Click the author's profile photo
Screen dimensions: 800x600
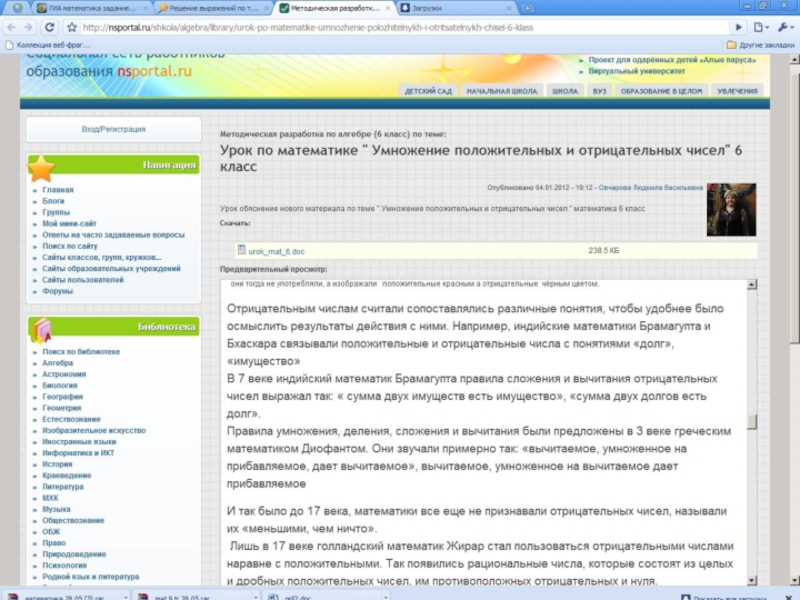click(x=731, y=210)
